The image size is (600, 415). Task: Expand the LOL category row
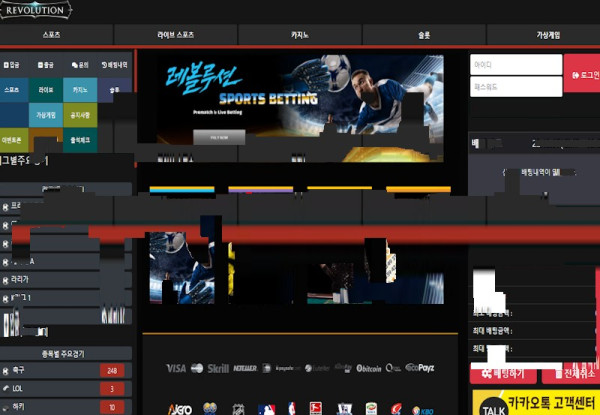coord(65,389)
